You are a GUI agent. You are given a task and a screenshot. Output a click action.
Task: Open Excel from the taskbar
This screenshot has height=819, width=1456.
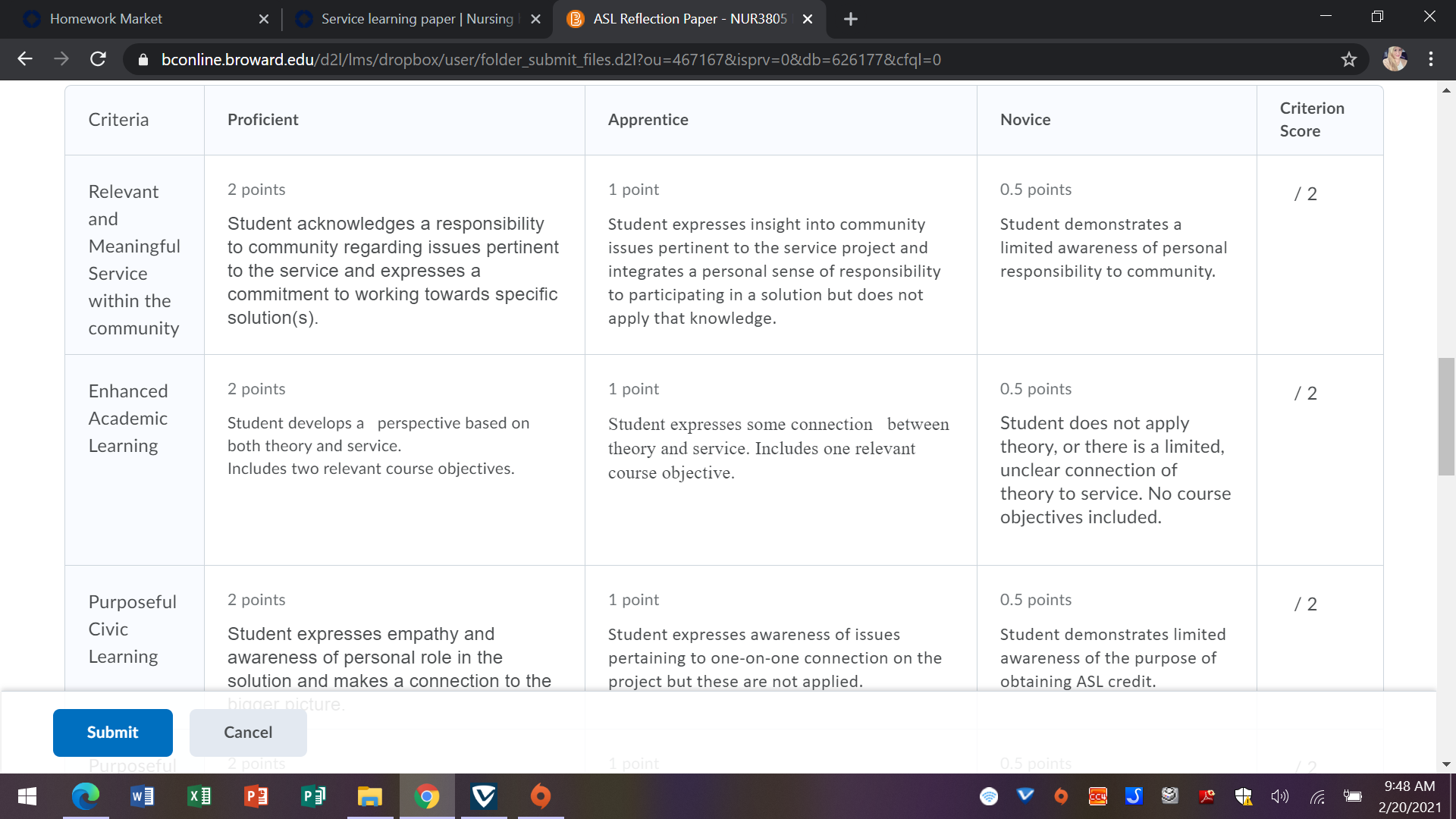pos(199,796)
